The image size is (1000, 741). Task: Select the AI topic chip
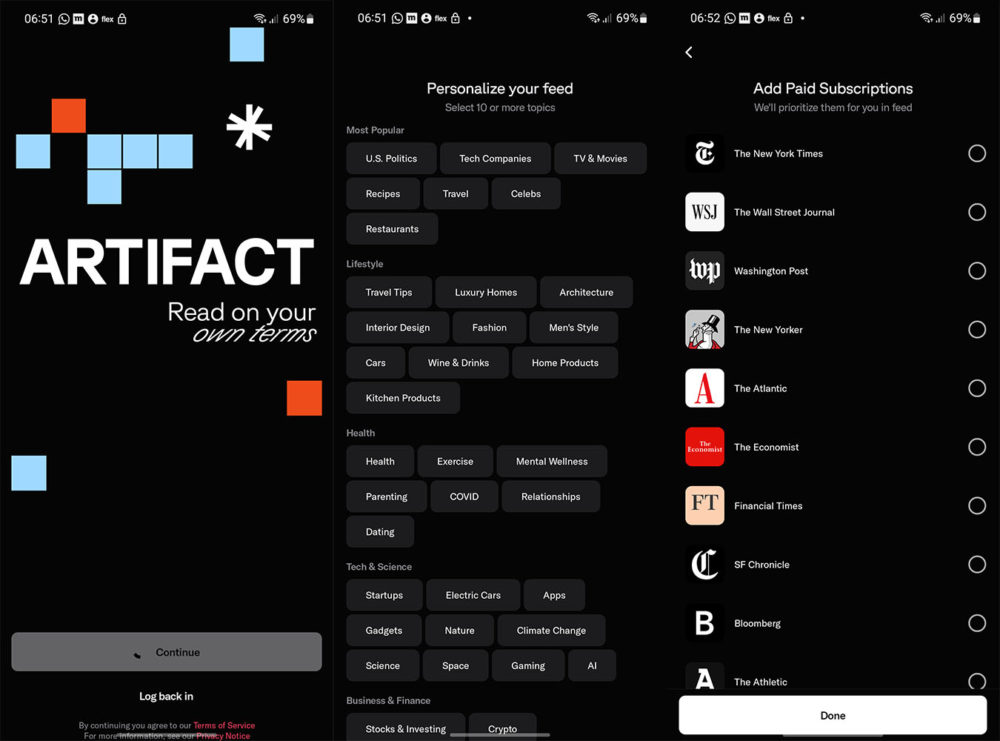click(592, 666)
